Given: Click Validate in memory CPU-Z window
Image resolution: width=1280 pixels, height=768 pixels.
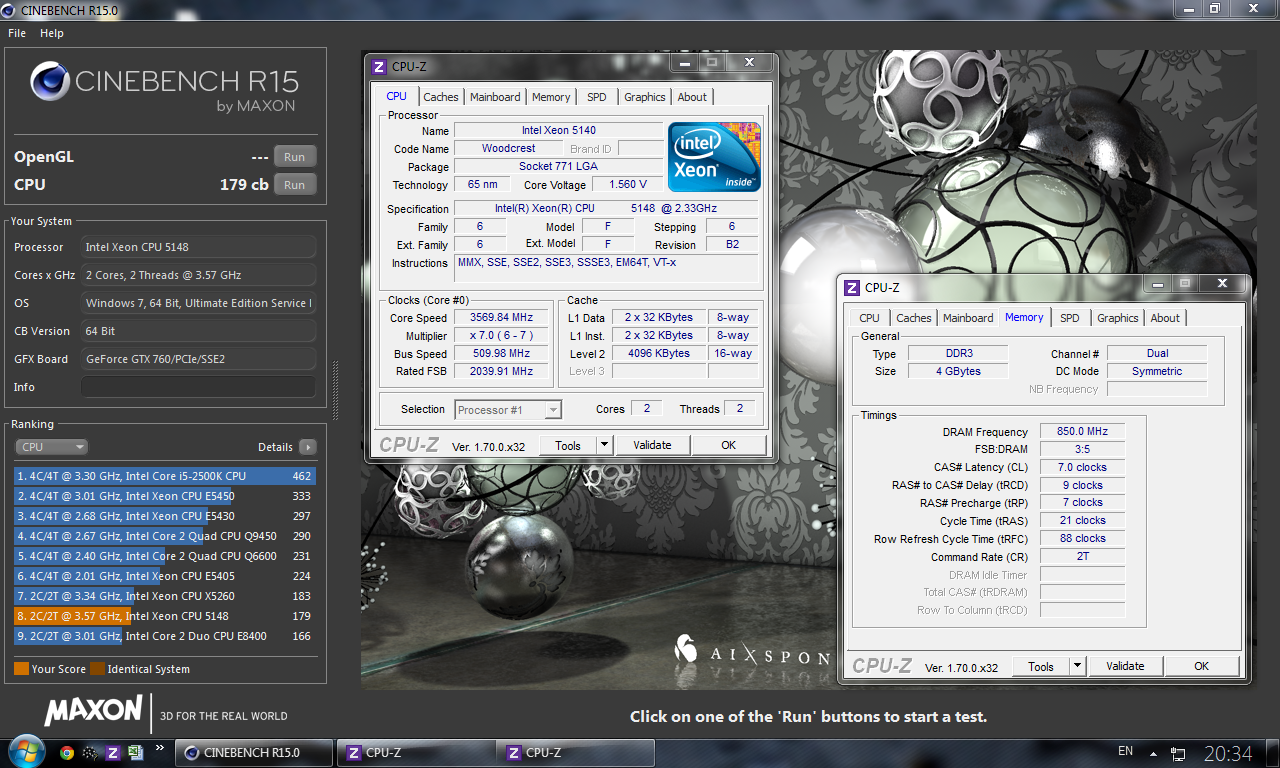Looking at the screenshot, I should [1125, 666].
